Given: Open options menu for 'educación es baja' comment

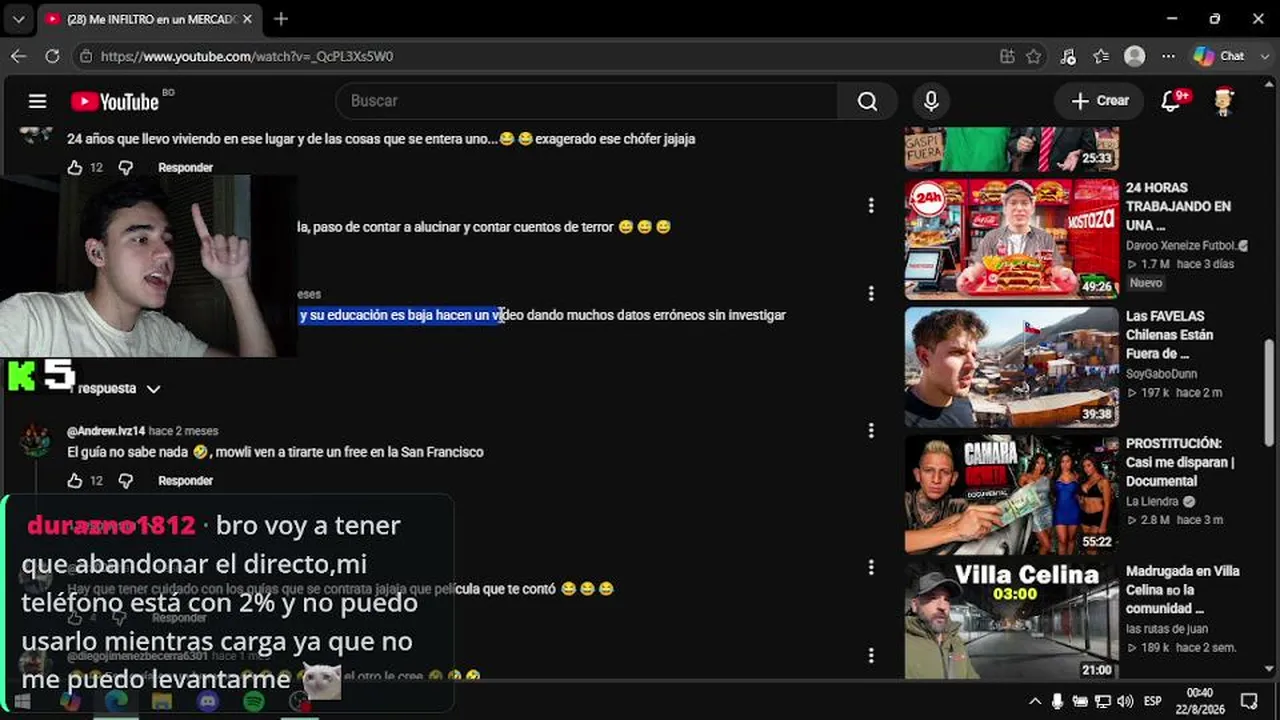Looking at the screenshot, I should [871, 293].
